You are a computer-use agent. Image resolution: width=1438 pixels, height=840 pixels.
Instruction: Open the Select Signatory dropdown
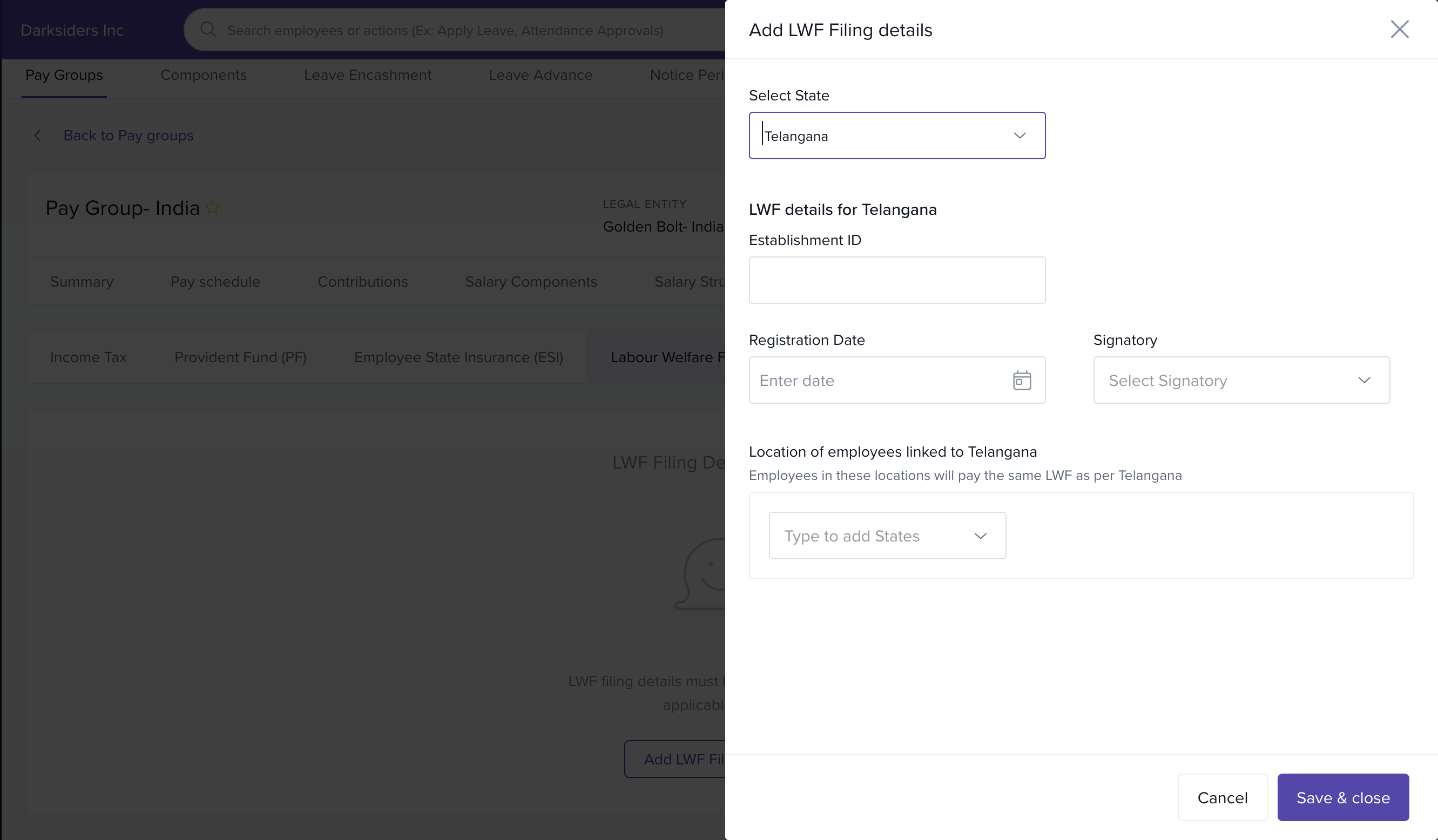(x=1240, y=380)
